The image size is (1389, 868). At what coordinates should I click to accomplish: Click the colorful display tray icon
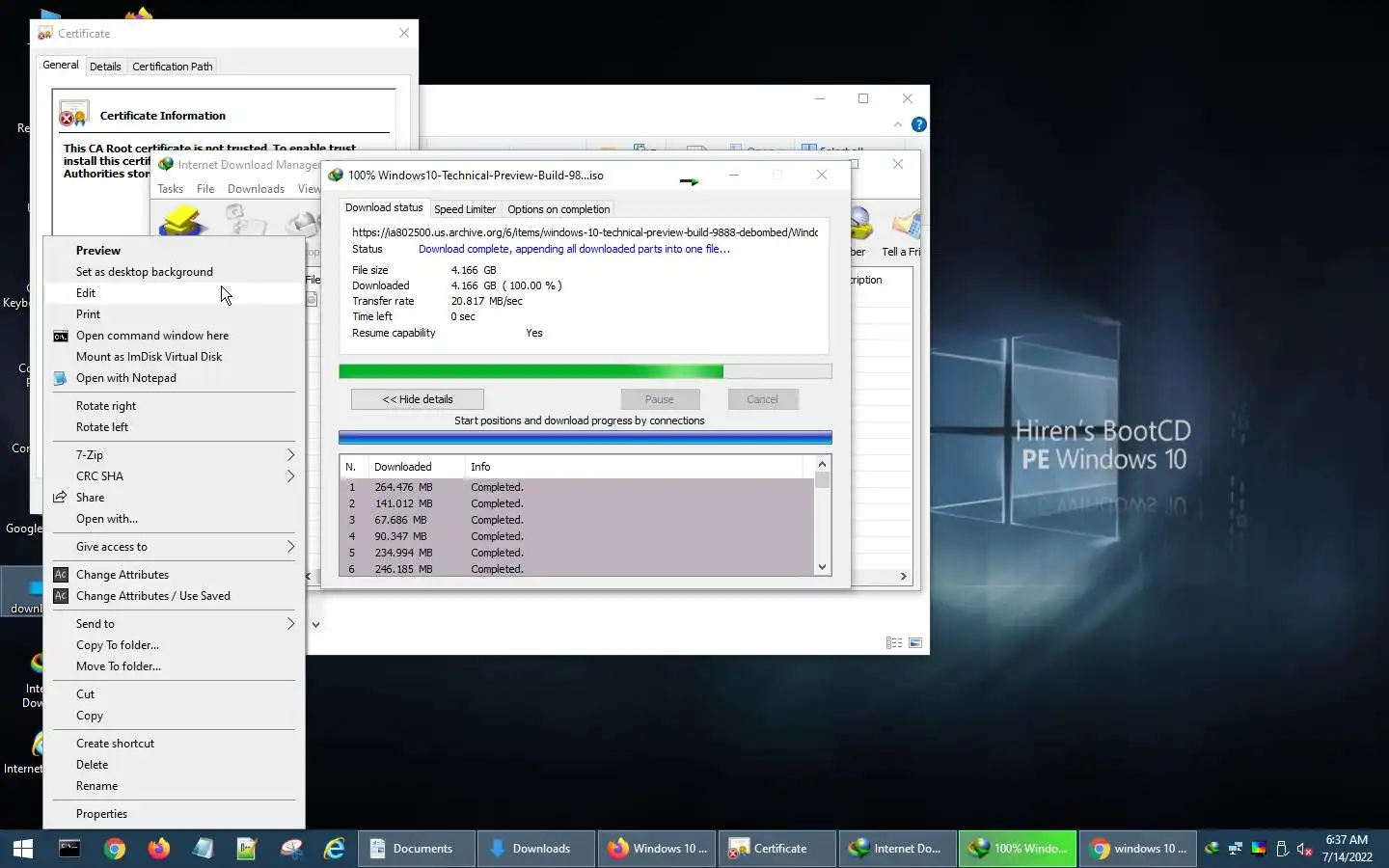point(1259,849)
